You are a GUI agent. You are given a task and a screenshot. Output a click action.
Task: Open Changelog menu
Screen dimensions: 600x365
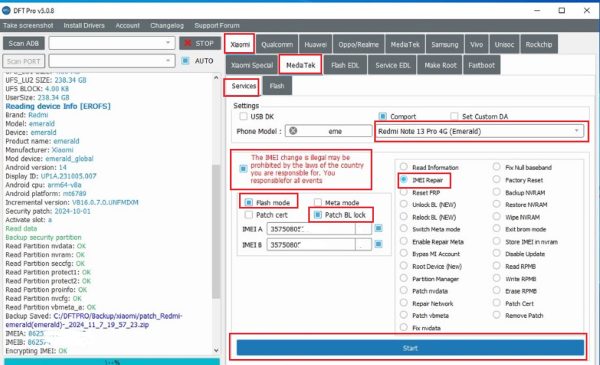[x=167, y=26]
